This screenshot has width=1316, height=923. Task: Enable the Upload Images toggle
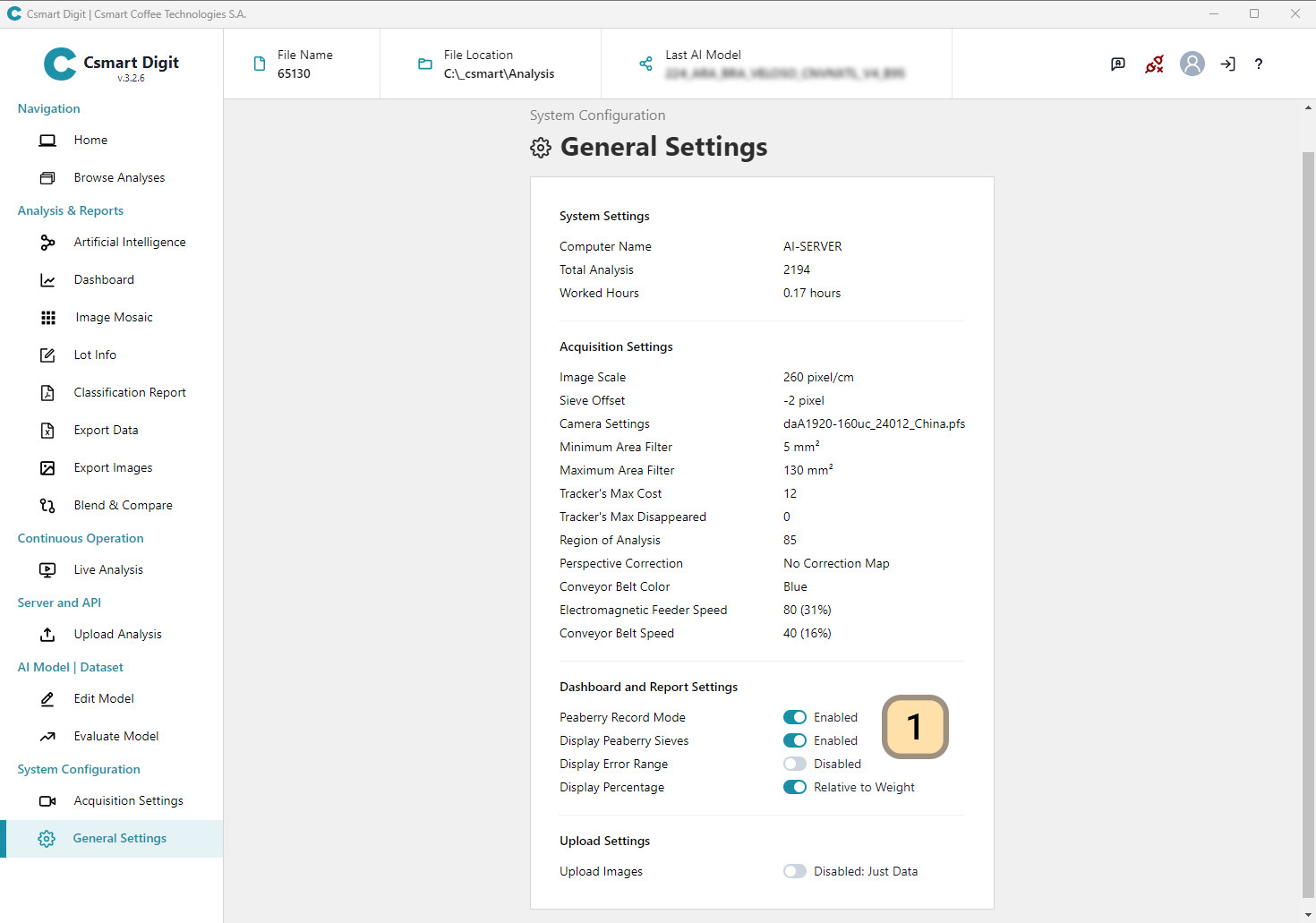tap(795, 871)
